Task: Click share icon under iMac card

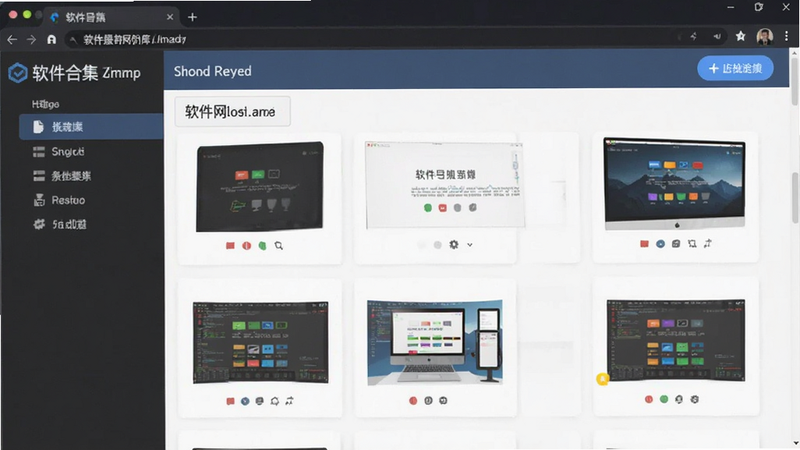Action: click(708, 244)
